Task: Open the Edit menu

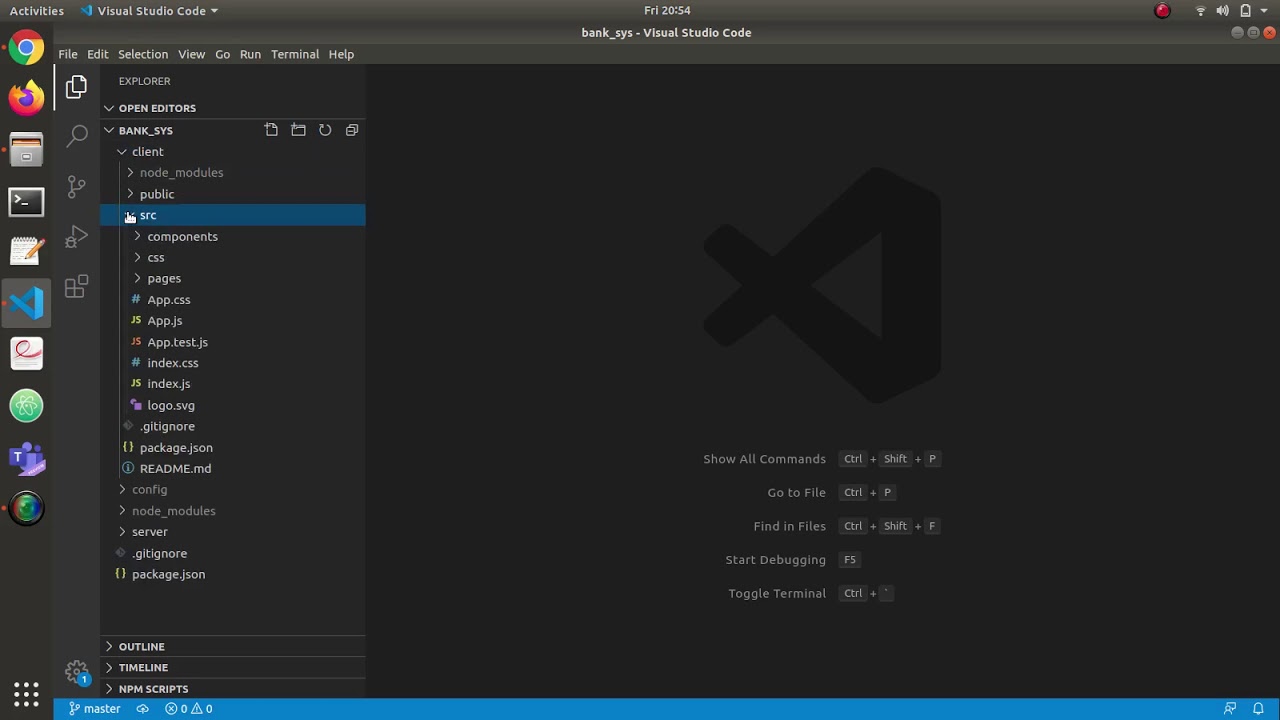Action: pyautogui.click(x=97, y=54)
